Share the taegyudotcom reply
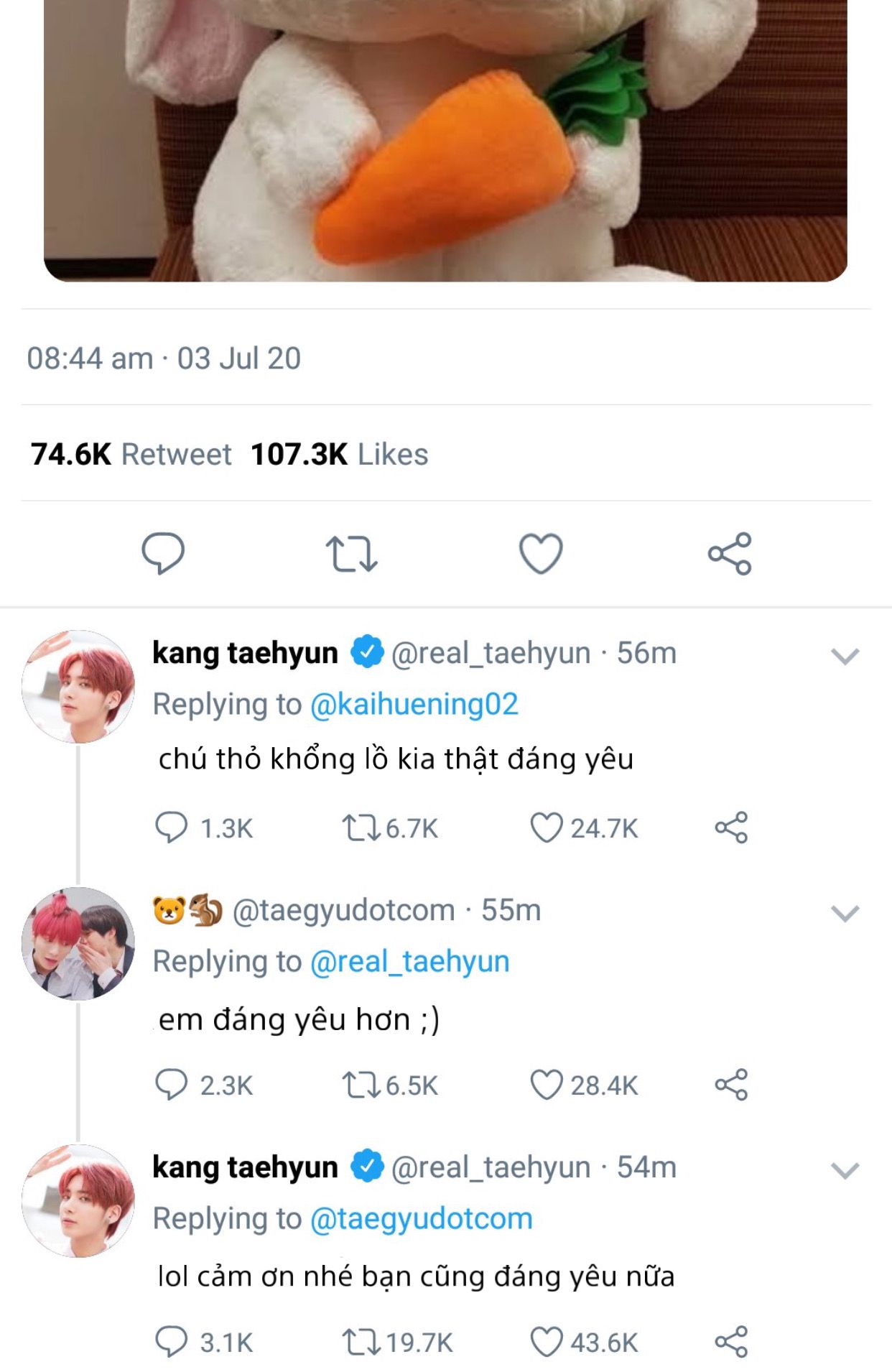 click(731, 1085)
